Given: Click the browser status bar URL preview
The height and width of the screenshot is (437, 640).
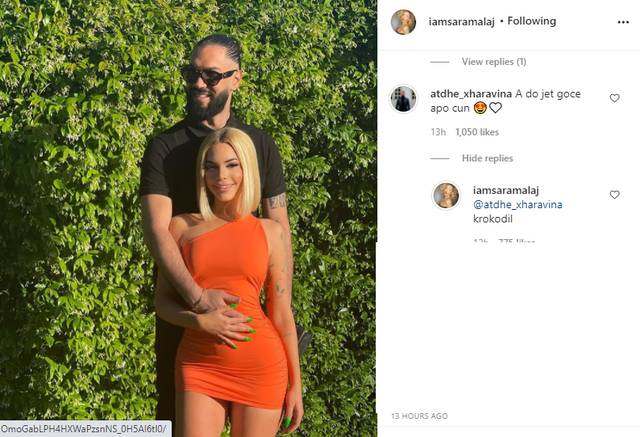Looking at the screenshot, I should pos(85,429).
